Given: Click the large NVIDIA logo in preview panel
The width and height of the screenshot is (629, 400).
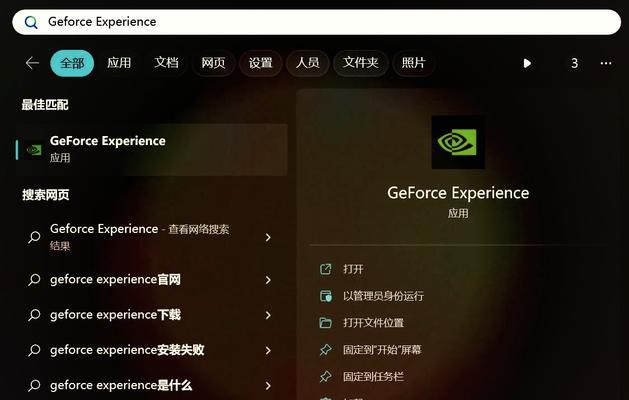Looking at the screenshot, I should [x=458, y=142].
